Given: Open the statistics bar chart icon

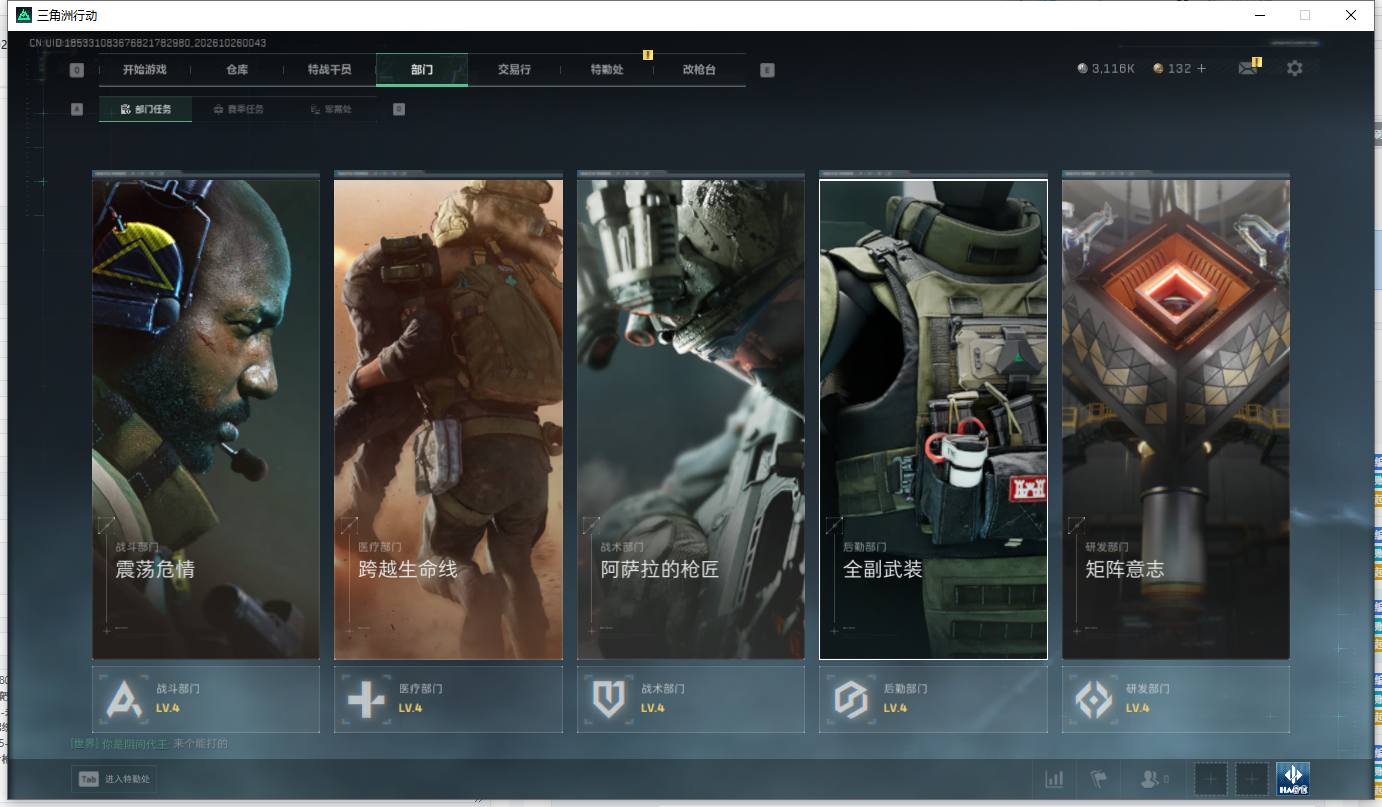Looking at the screenshot, I should tap(1054, 779).
